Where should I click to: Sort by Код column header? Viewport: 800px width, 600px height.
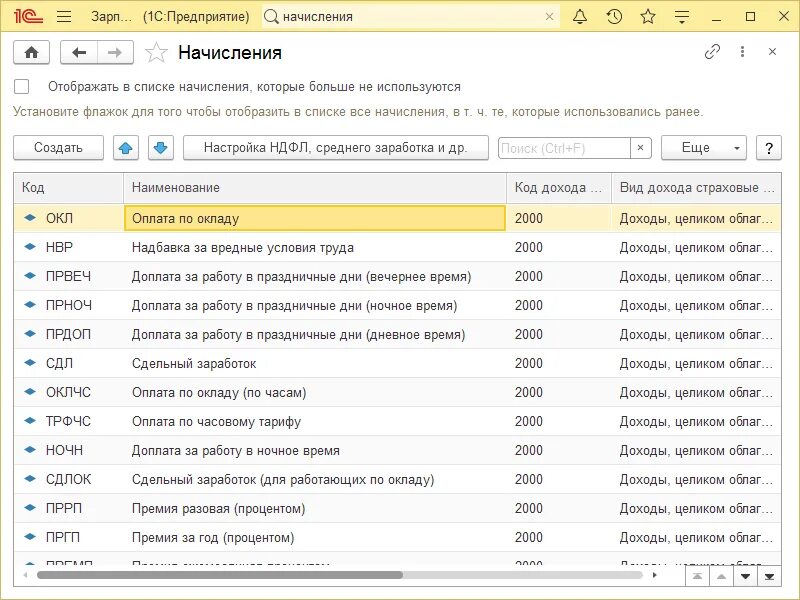pyautogui.click(x=69, y=188)
